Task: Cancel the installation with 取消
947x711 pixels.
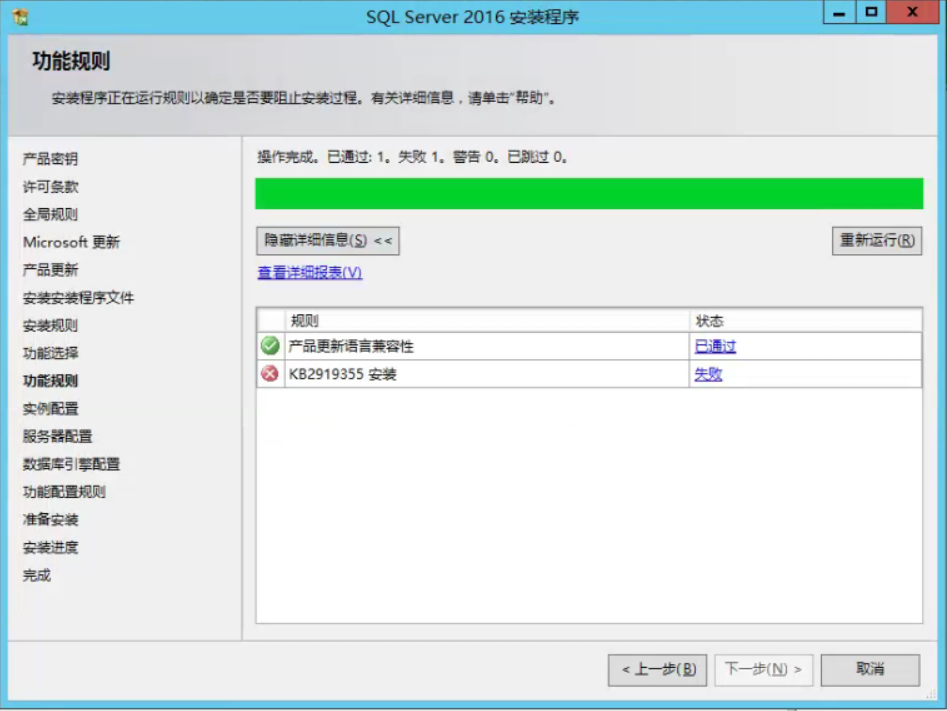Action: tap(870, 669)
